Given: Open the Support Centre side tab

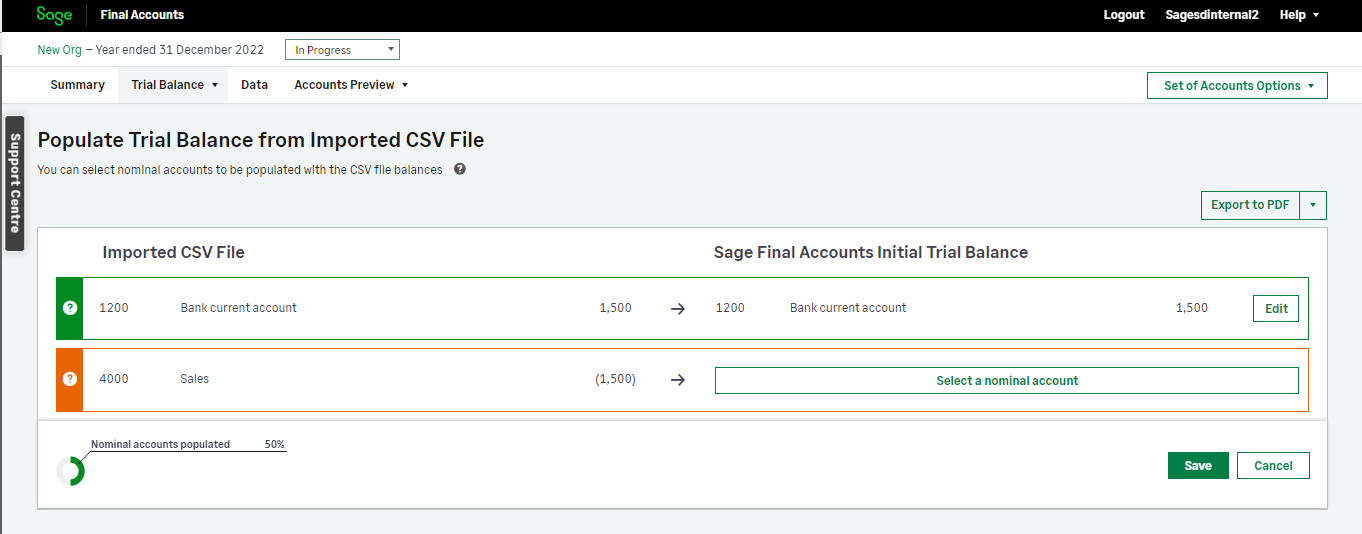Looking at the screenshot, I should (x=15, y=183).
